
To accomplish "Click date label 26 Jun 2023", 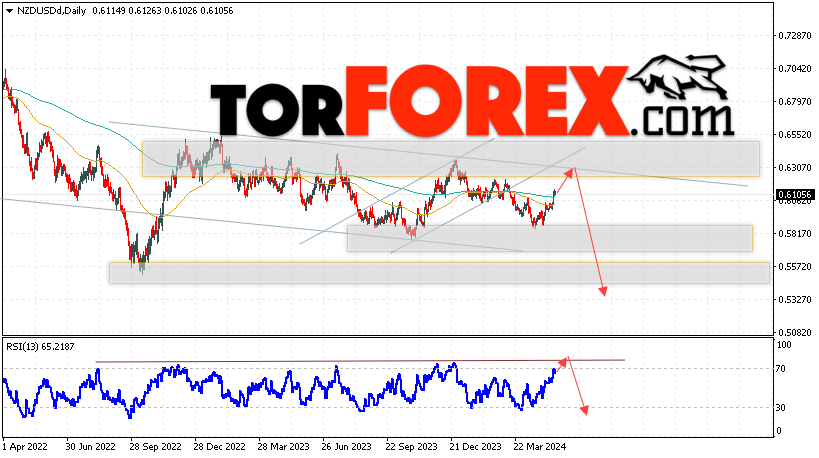I will (347, 447).
